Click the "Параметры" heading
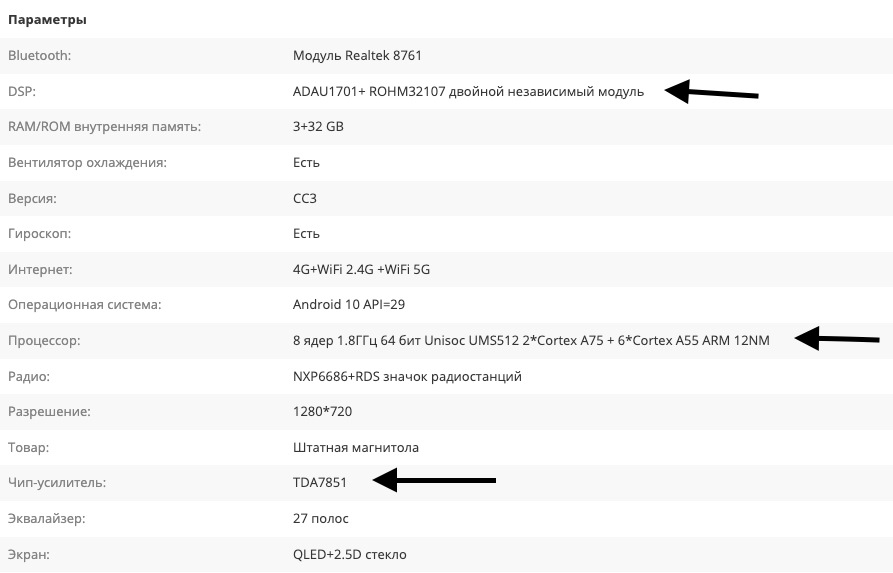 click(x=47, y=20)
